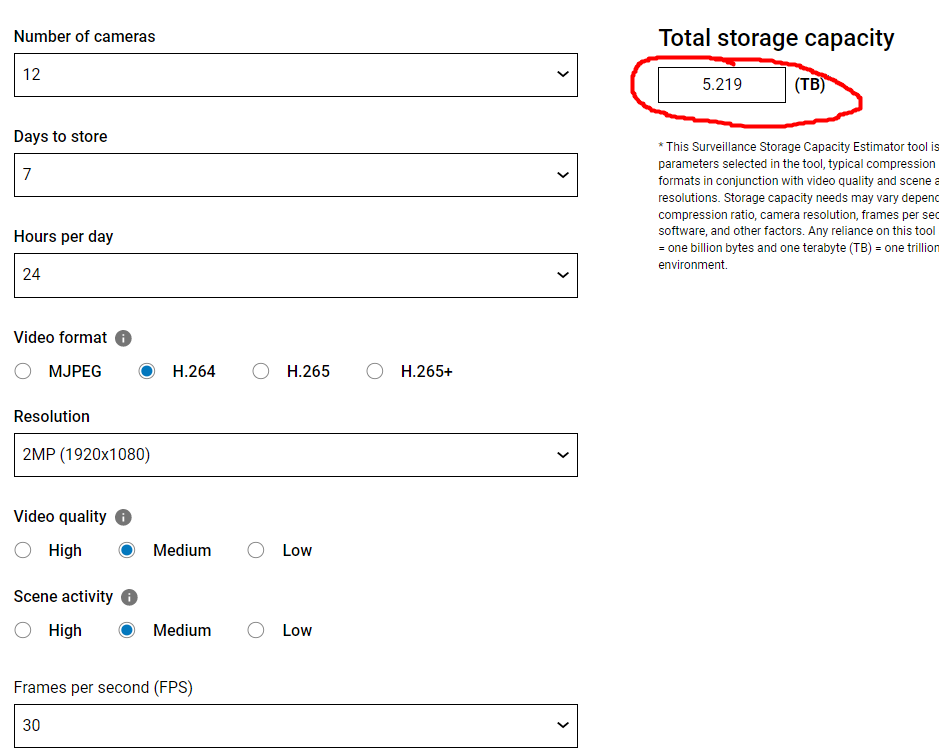This screenshot has width=939, height=756.
Task: Click the Video format info icon
Action: coord(124,338)
